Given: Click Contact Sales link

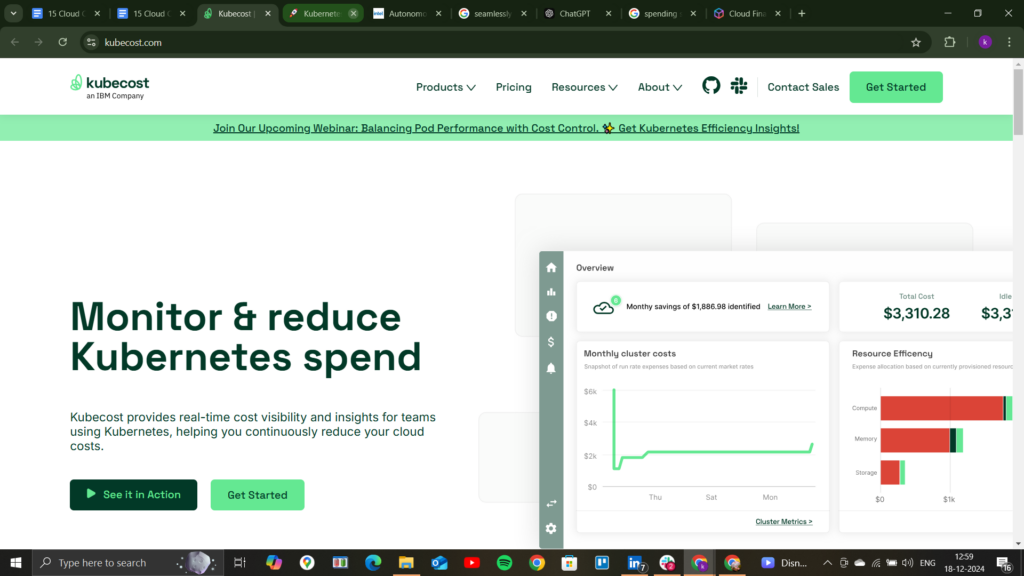Looking at the screenshot, I should (803, 87).
